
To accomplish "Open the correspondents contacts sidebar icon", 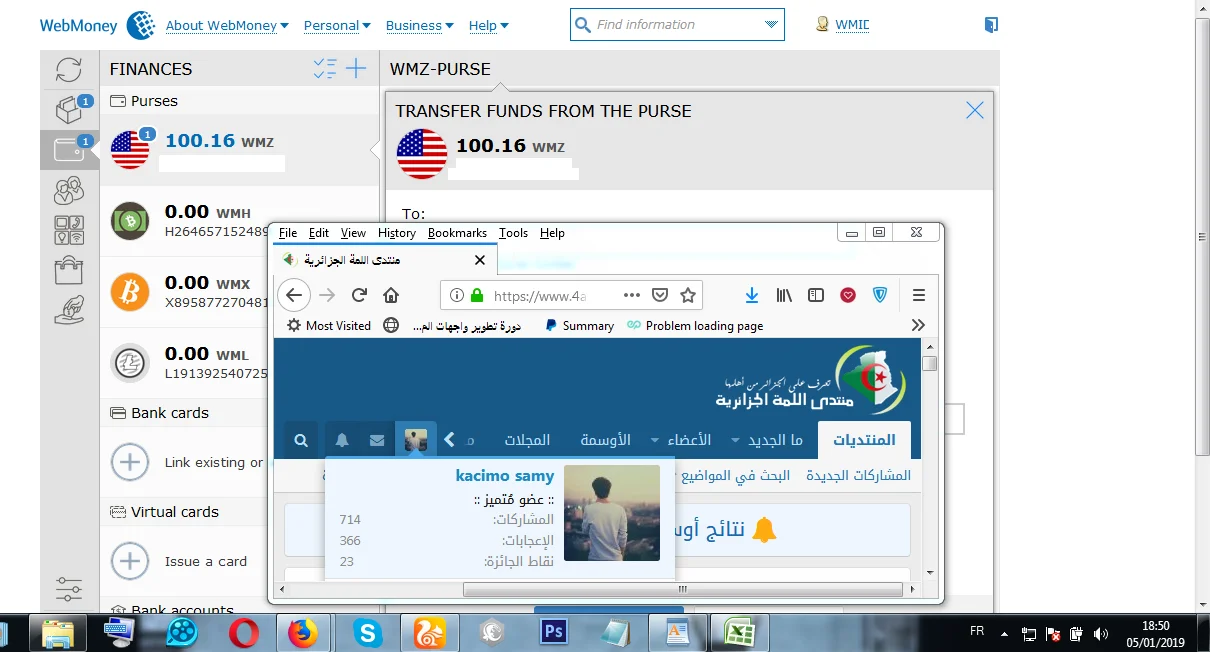I will 69,189.
